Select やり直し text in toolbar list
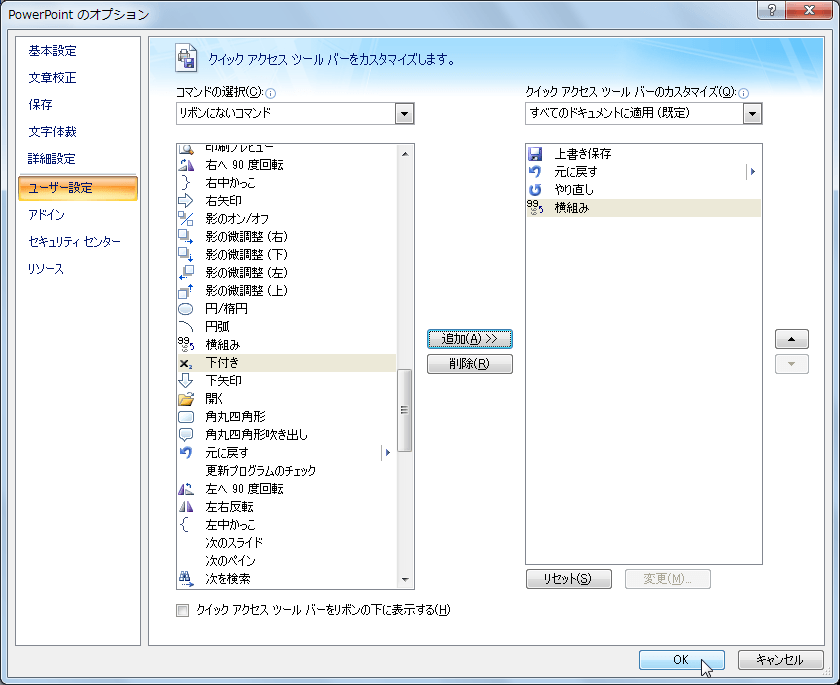 coord(574,190)
